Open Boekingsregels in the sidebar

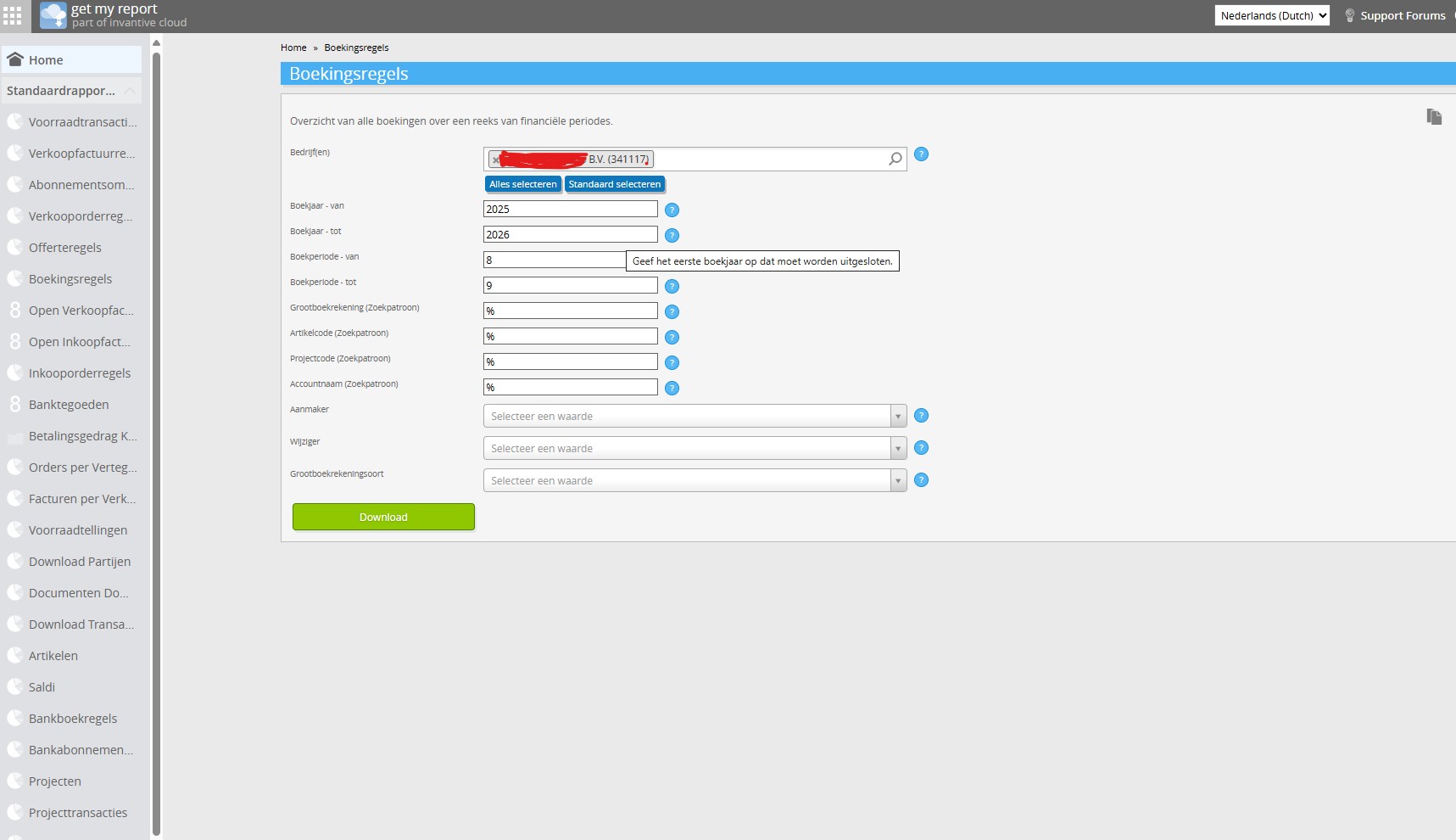click(x=70, y=279)
